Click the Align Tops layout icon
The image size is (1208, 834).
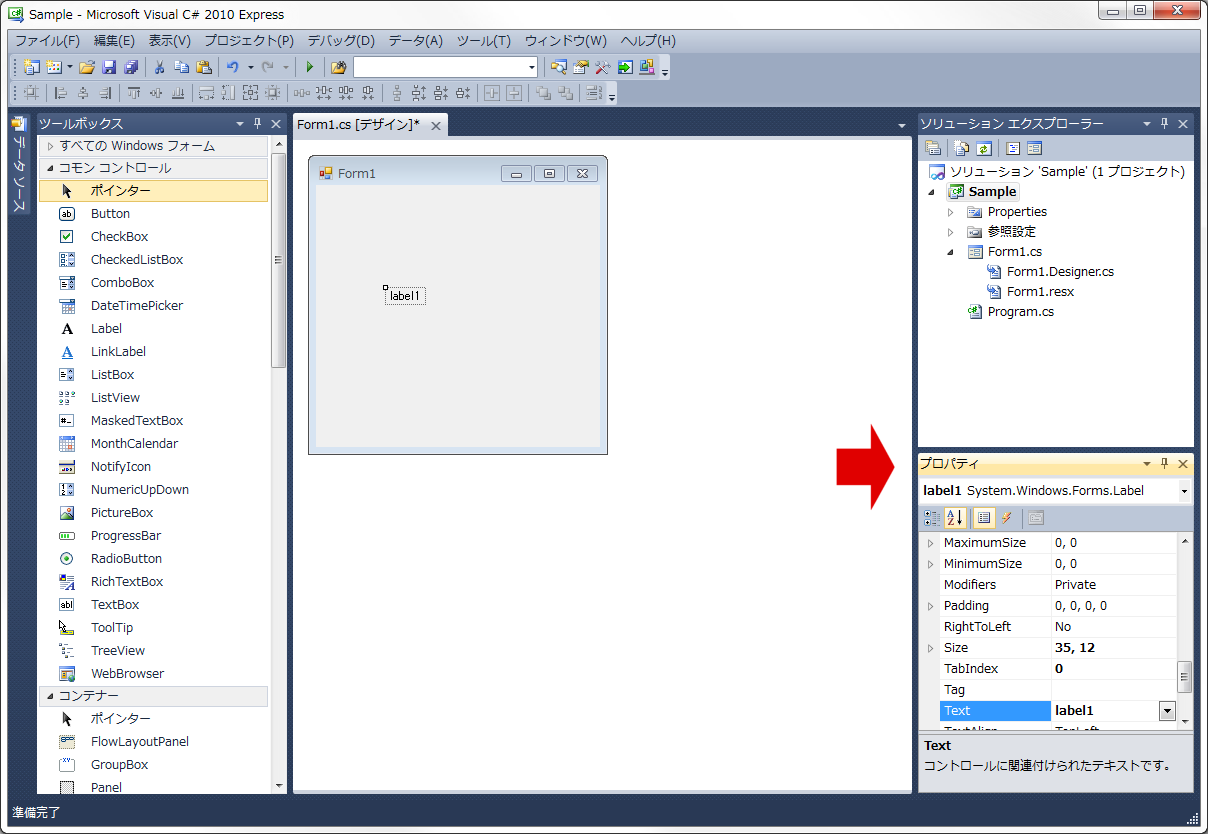point(134,93)
